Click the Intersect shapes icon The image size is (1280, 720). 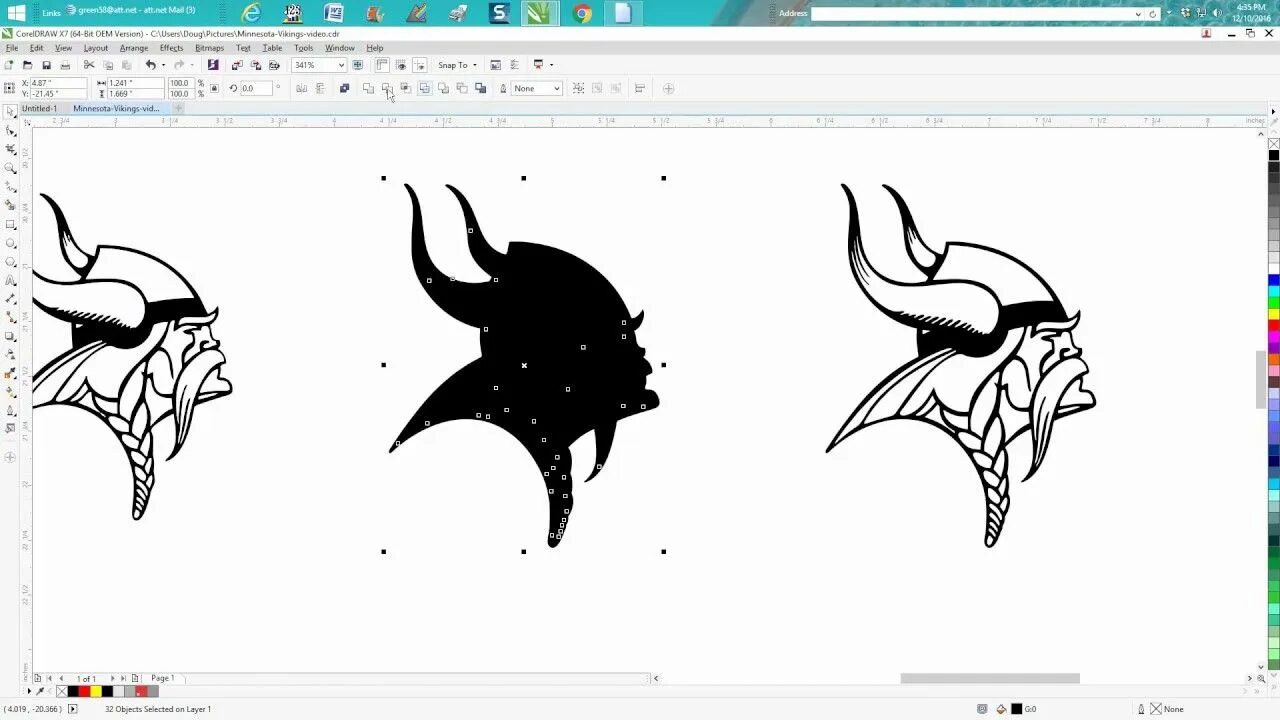[x=405, y=88]
